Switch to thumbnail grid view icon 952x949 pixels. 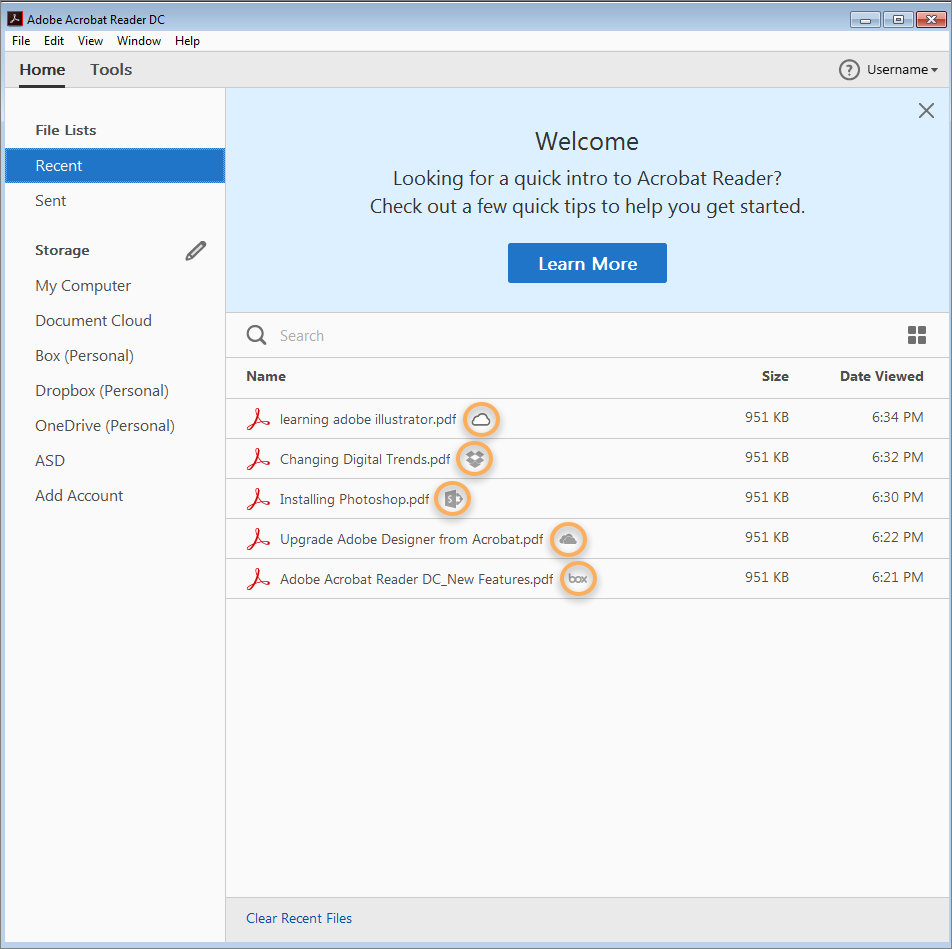pyautogui.click(x=917, y=335)
